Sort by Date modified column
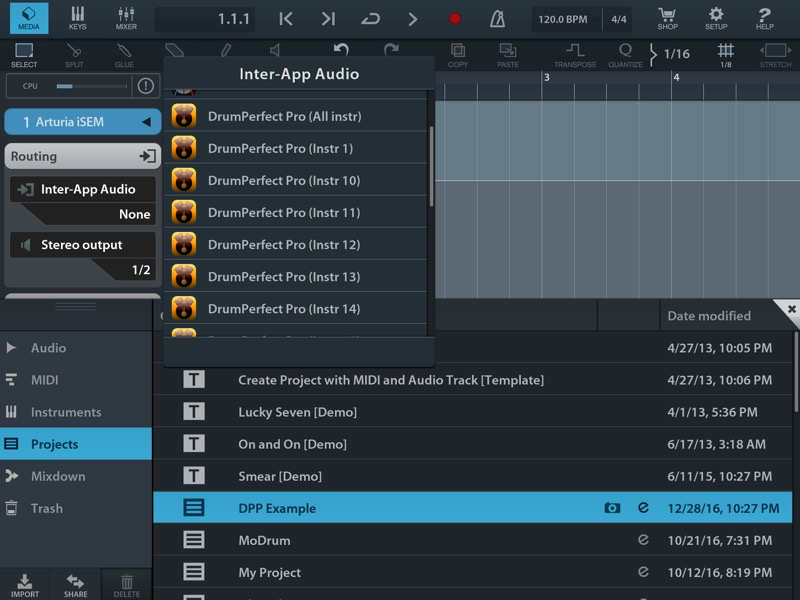Screen dimensions: 800x600 (x=709, y=316)
